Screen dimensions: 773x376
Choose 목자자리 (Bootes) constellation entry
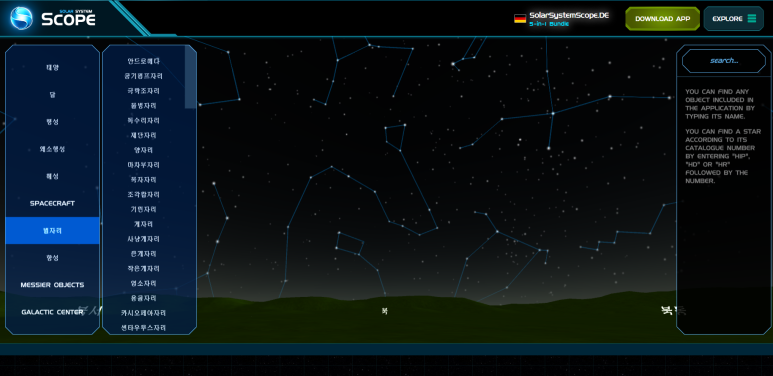143,179
